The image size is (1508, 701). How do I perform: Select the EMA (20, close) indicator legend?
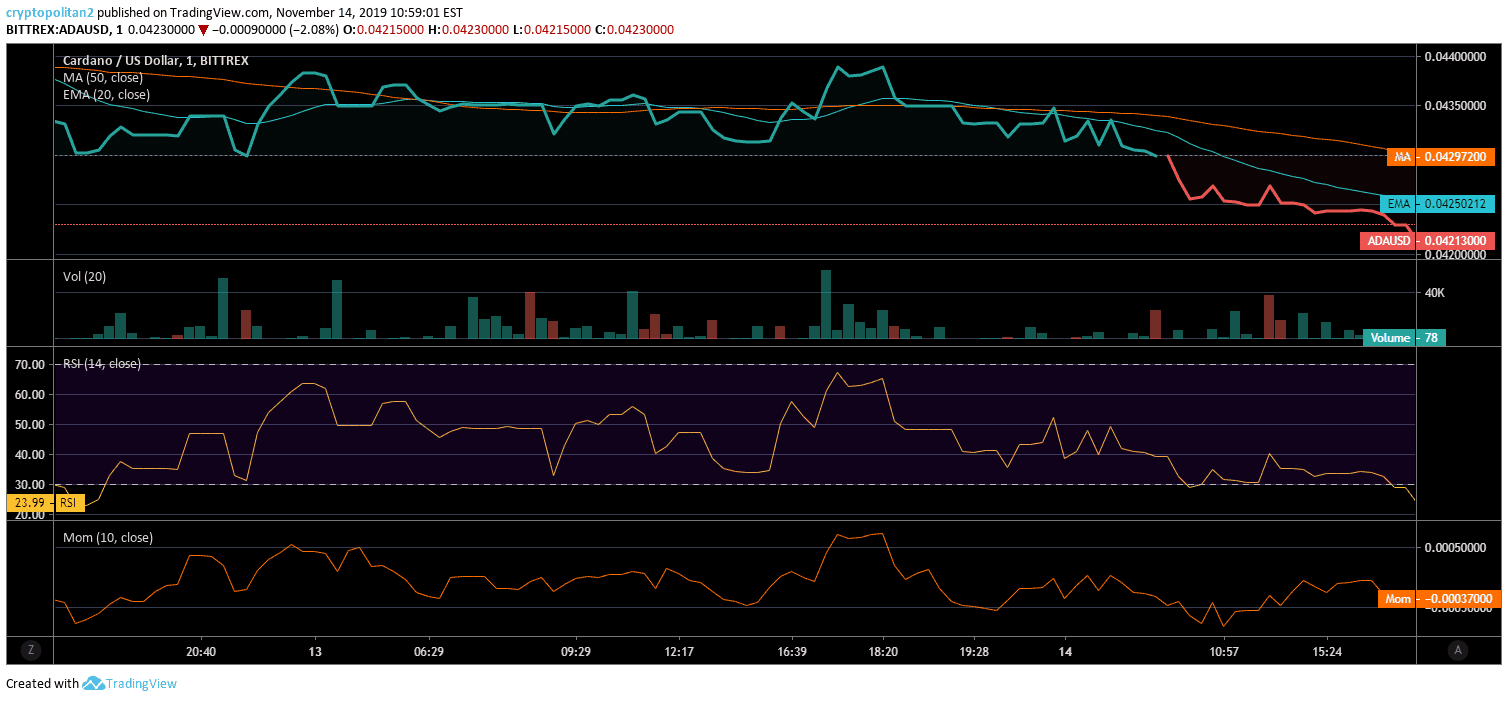point(106,94)
